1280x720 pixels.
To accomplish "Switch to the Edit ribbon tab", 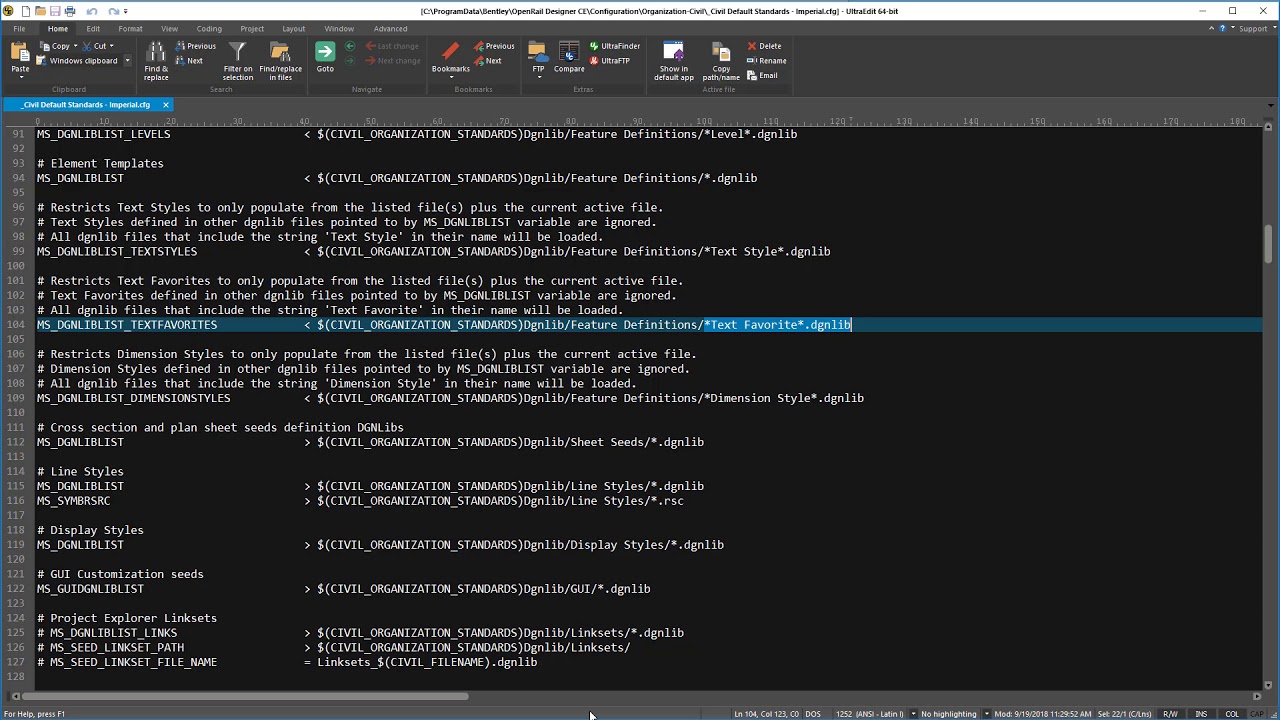I will tap(92, 28).
